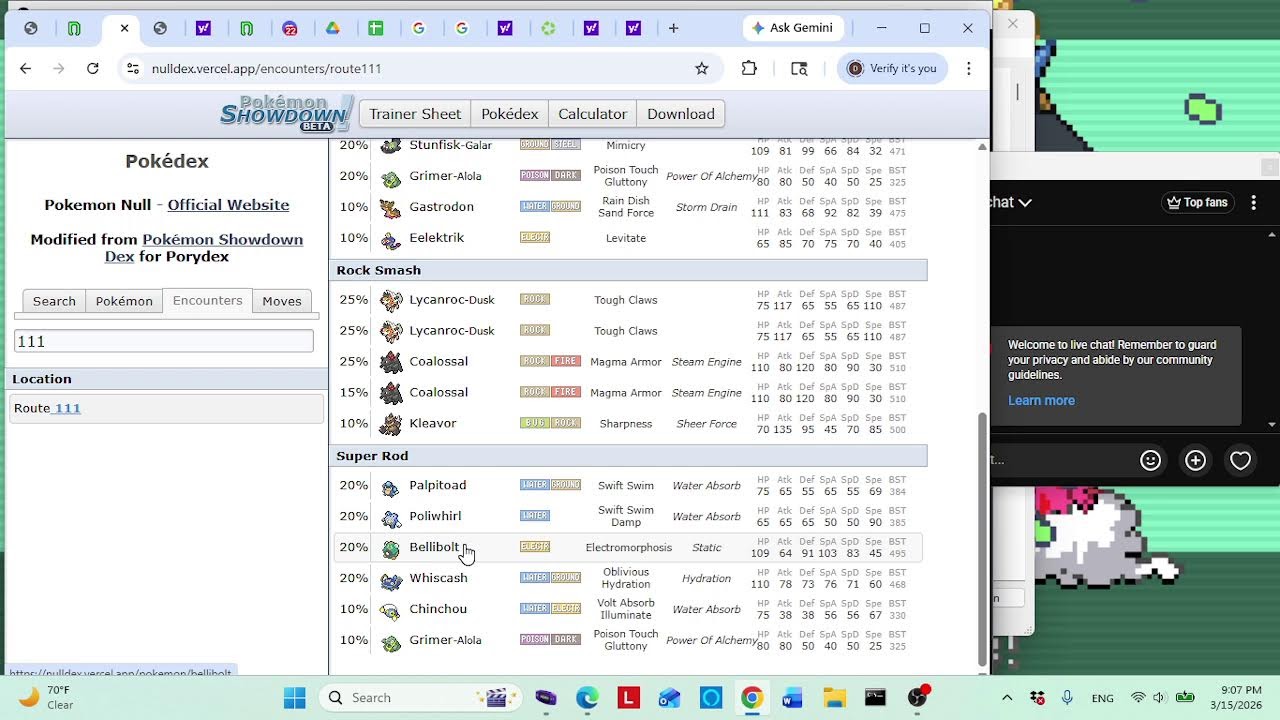Screen dimensions: 1280x720
Task: Click the Gastrodon sprite icon
Action: click(391, 208)
